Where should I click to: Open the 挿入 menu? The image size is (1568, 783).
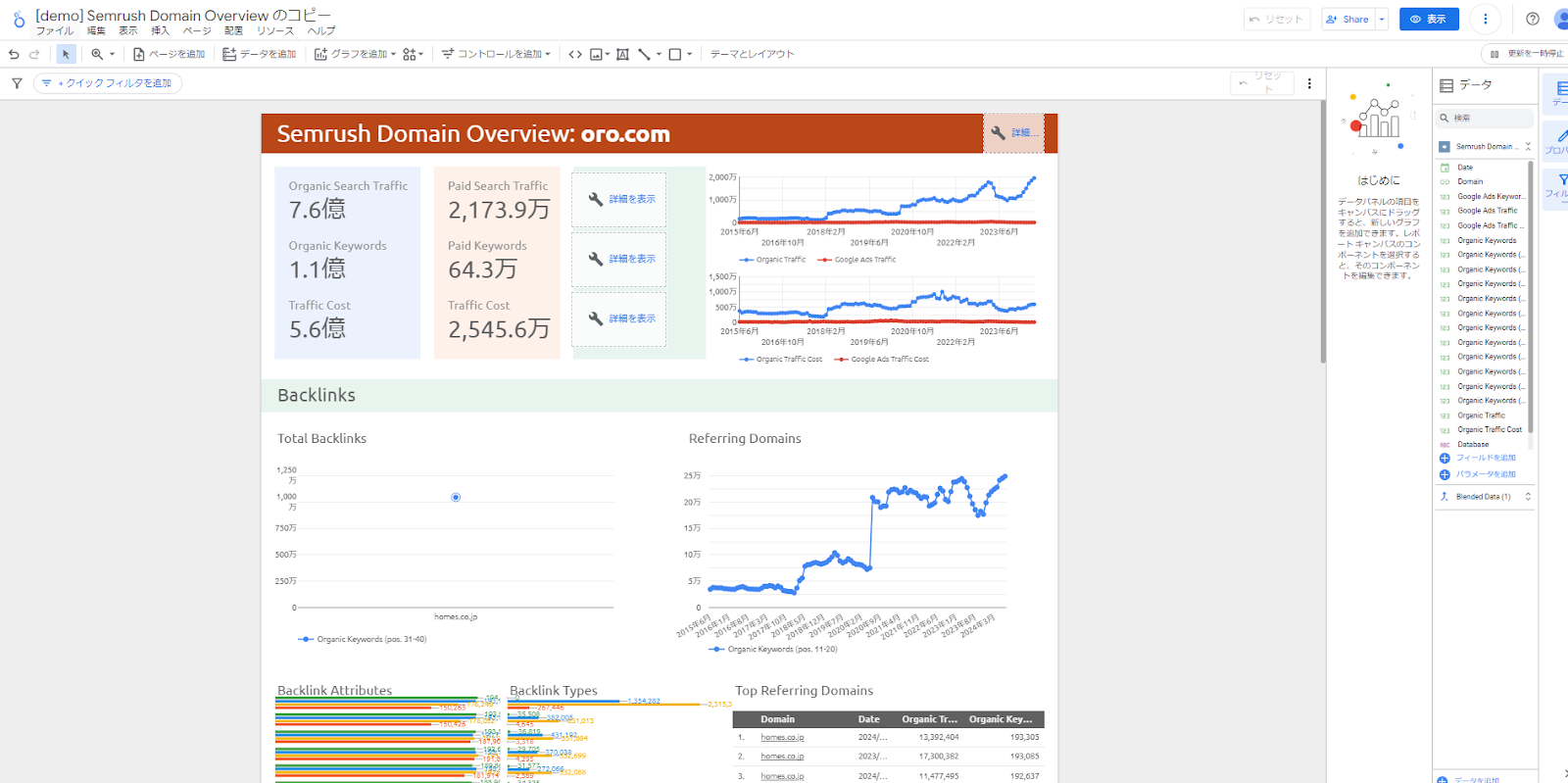[160, 30]
